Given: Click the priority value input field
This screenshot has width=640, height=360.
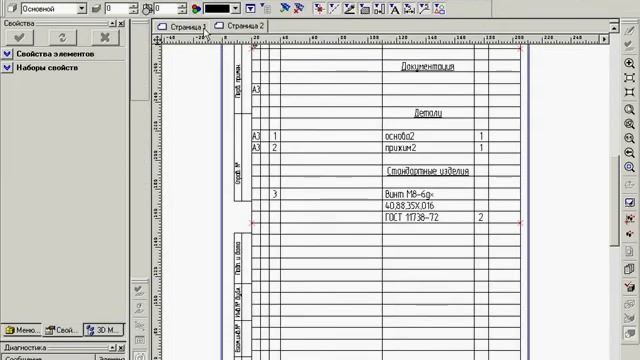Looking at the screenshot, I should coord(166,9).
